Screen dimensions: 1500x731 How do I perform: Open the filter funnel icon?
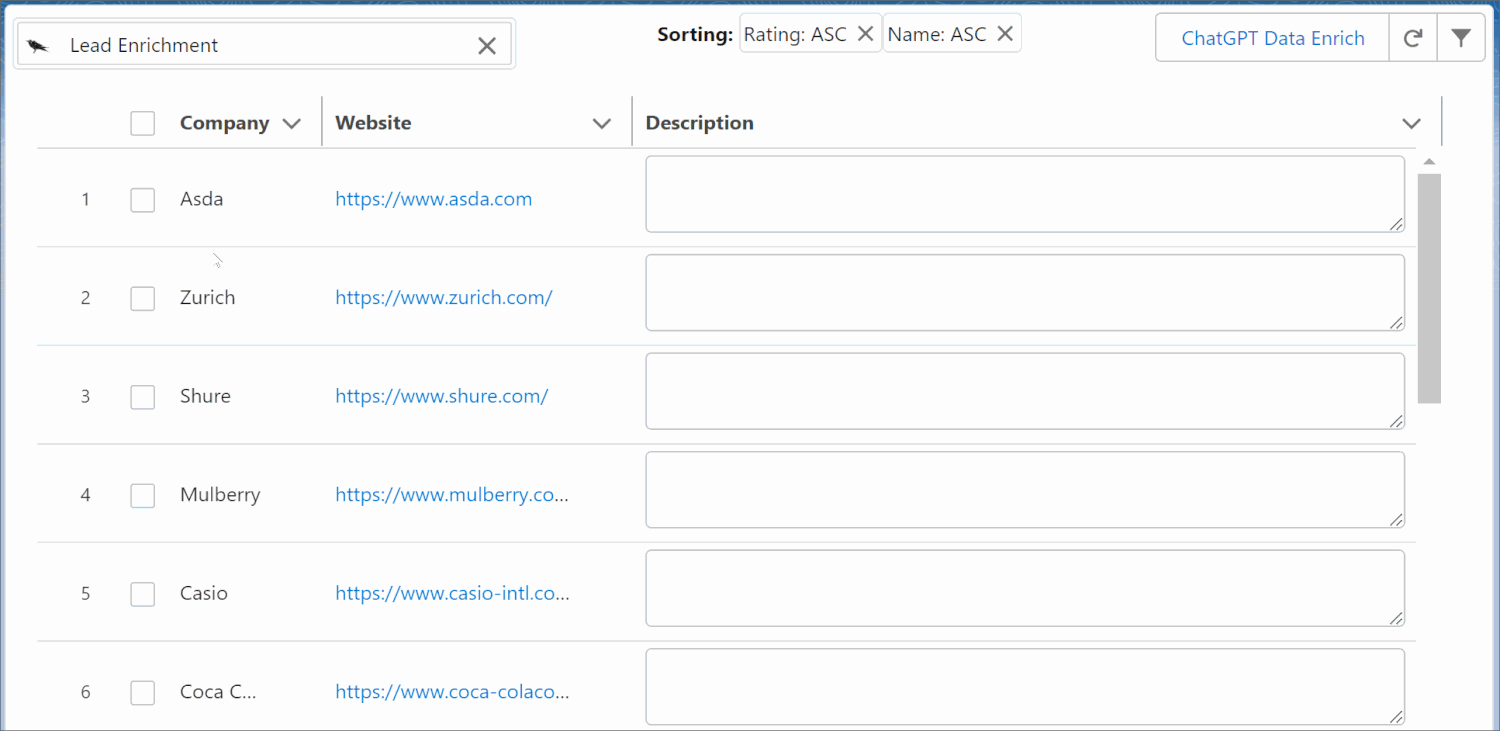[x=1461, y=38]
